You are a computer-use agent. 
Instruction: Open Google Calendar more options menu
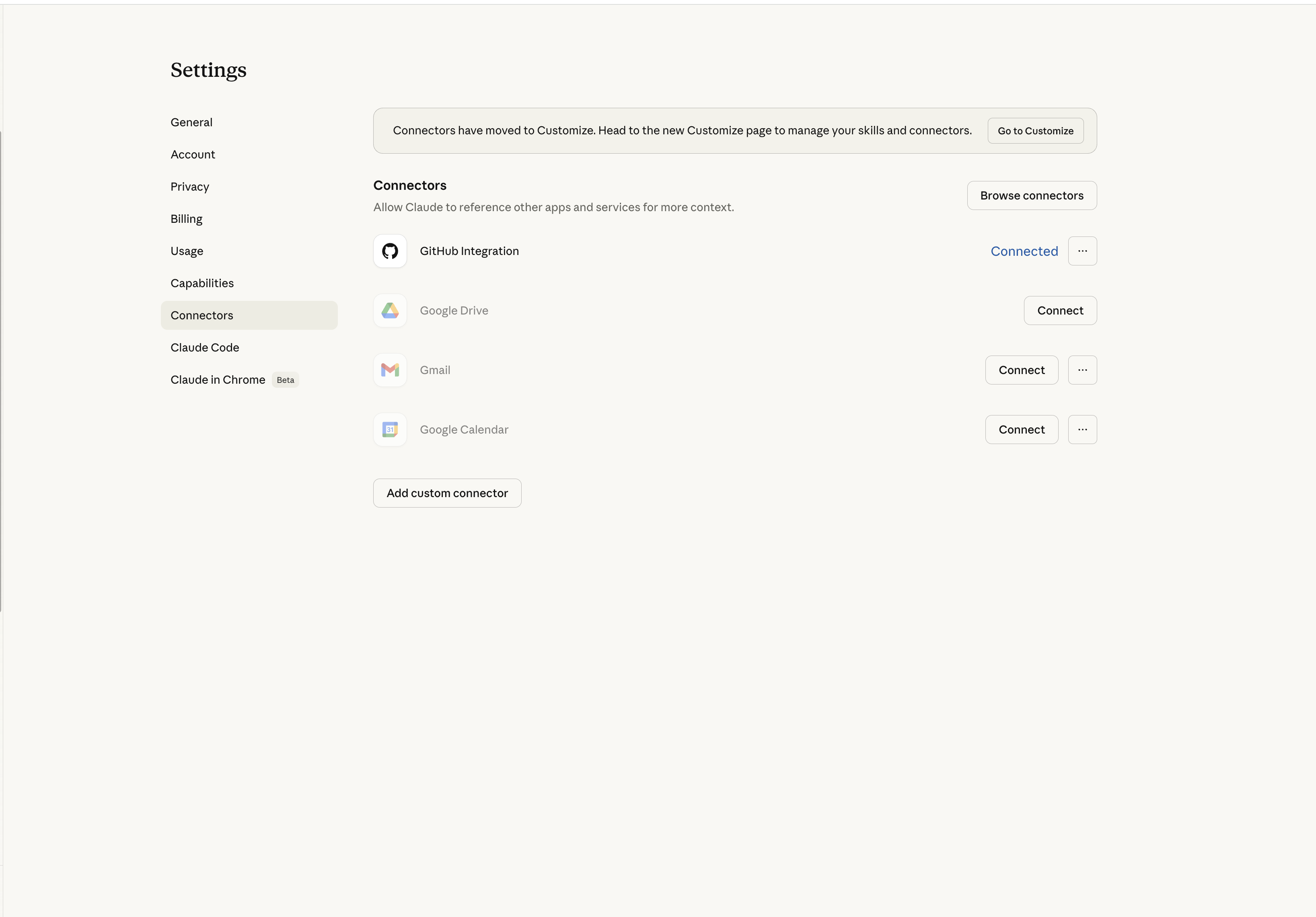tap(1082, 430)
